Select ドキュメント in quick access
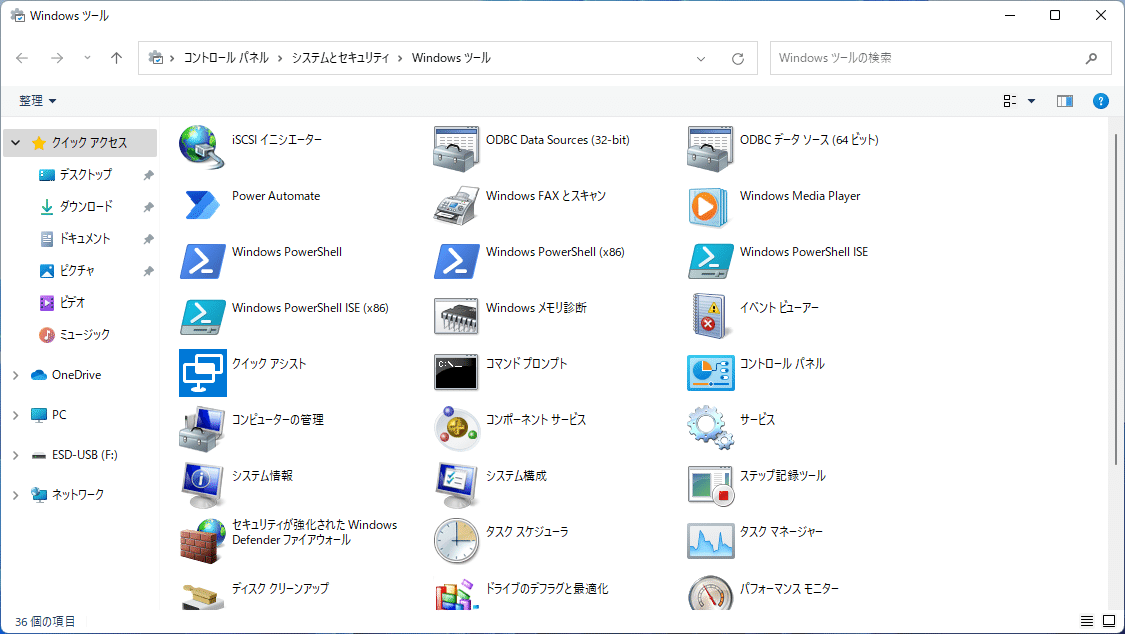The image size is (1125, 634). (x=85, y=239)
